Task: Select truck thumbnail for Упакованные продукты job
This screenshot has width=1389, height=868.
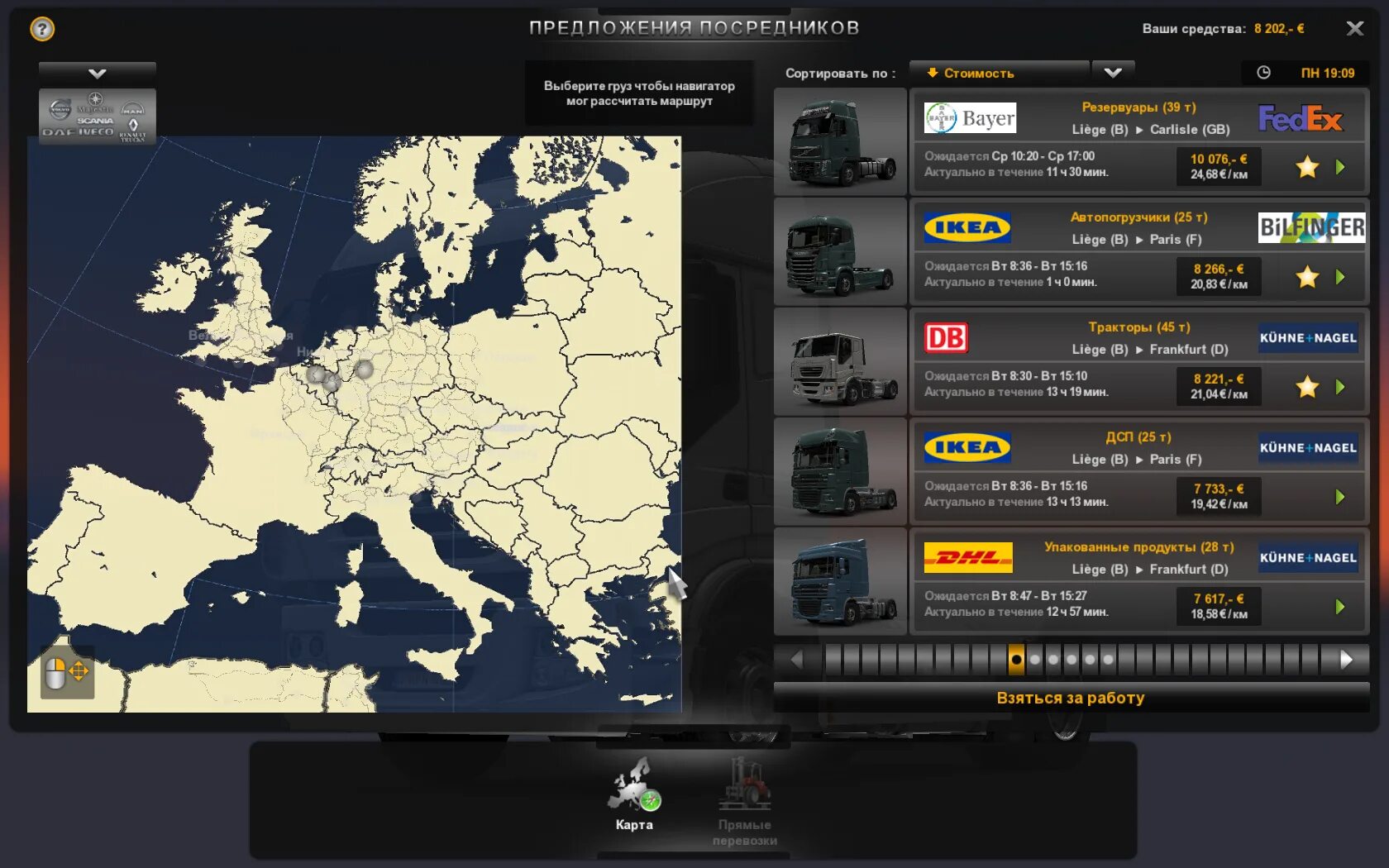Action: click(841, 582)
